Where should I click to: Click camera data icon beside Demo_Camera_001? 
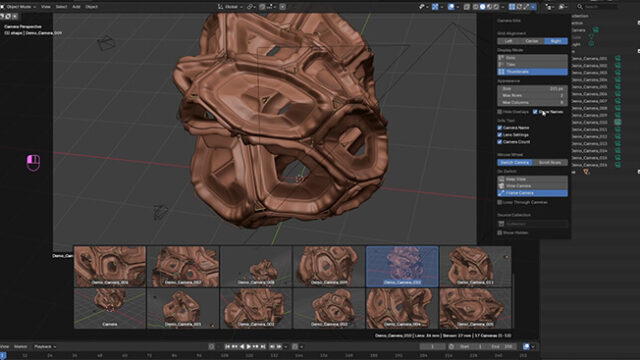click(x=618, y=58)
